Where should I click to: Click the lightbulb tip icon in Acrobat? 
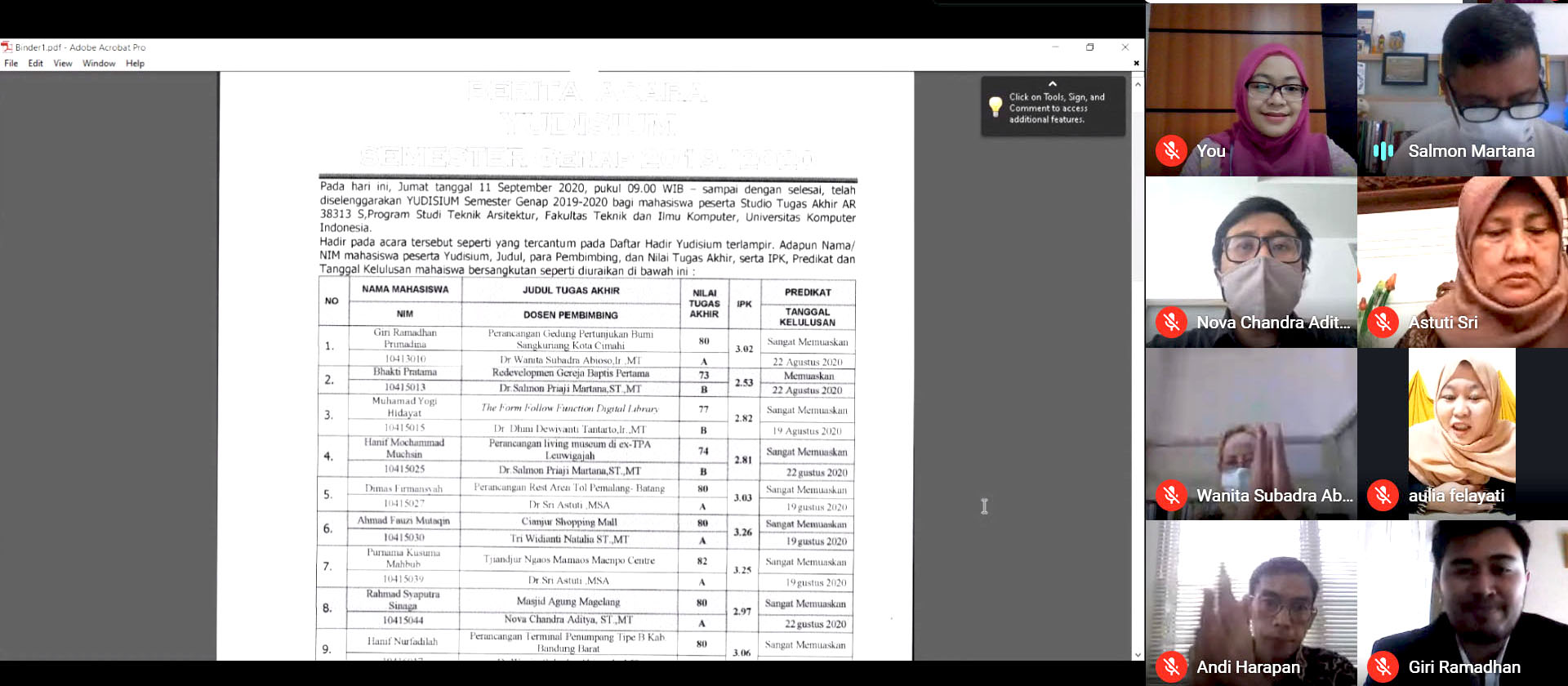coord(995,107)
